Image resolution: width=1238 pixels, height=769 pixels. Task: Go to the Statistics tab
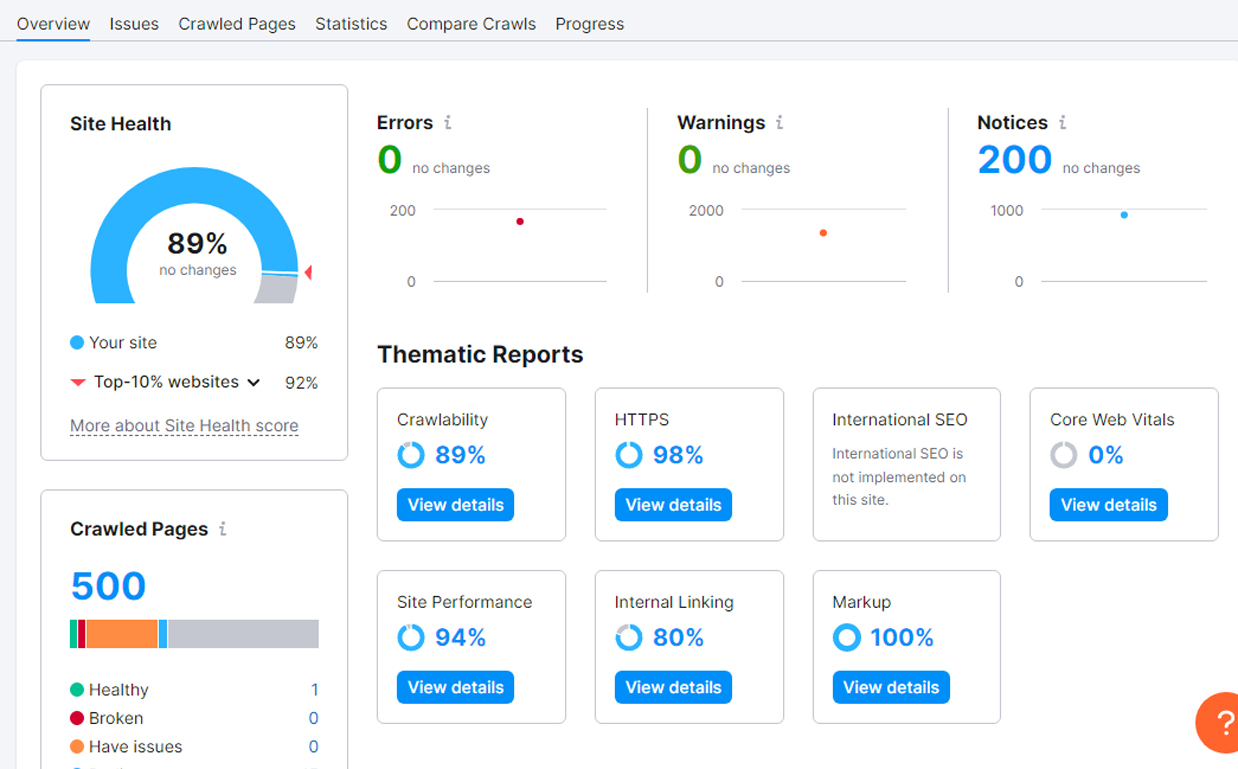[351, 24]
